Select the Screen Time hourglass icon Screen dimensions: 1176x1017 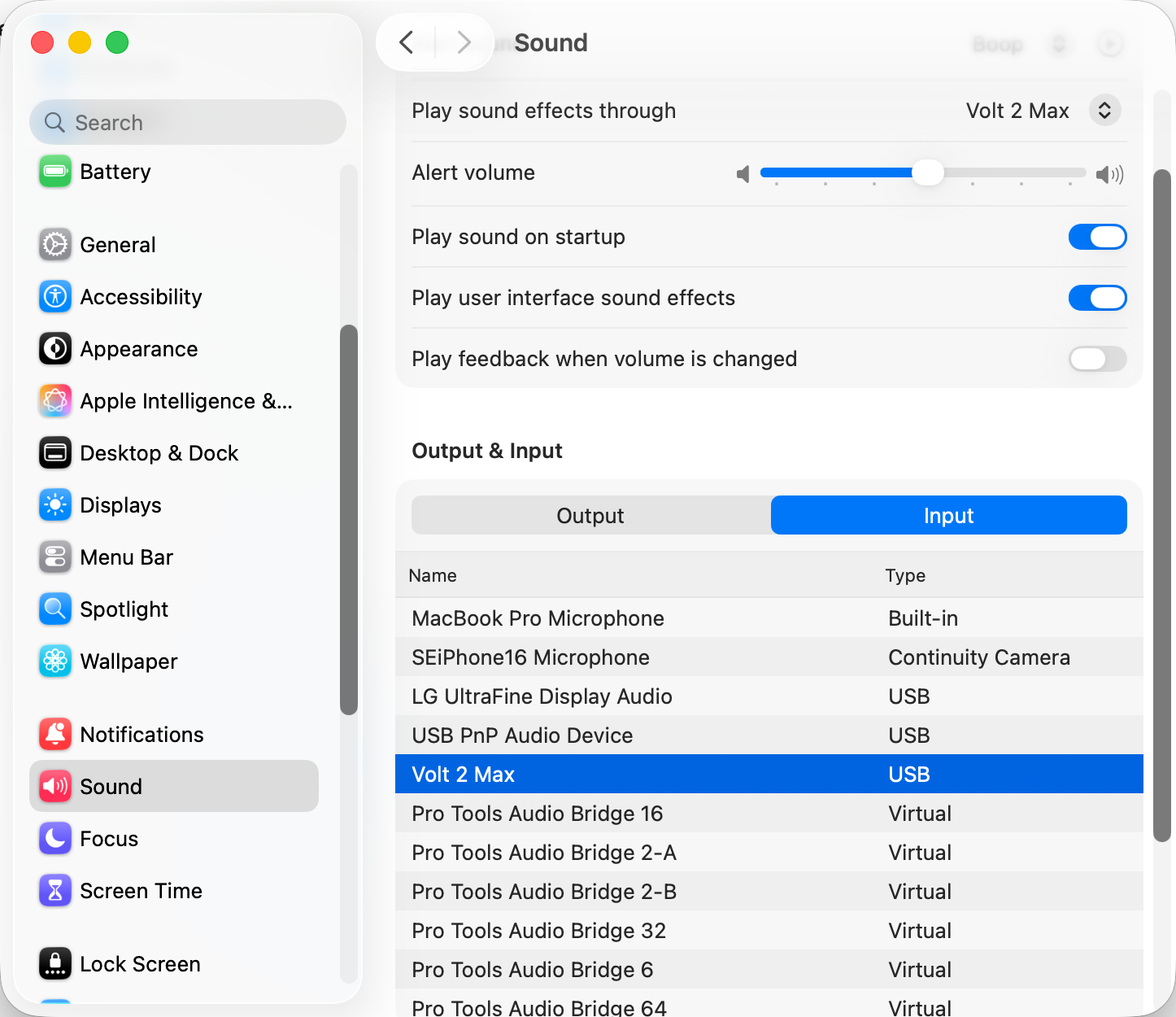pyautogui.click(x=55, y=891)
